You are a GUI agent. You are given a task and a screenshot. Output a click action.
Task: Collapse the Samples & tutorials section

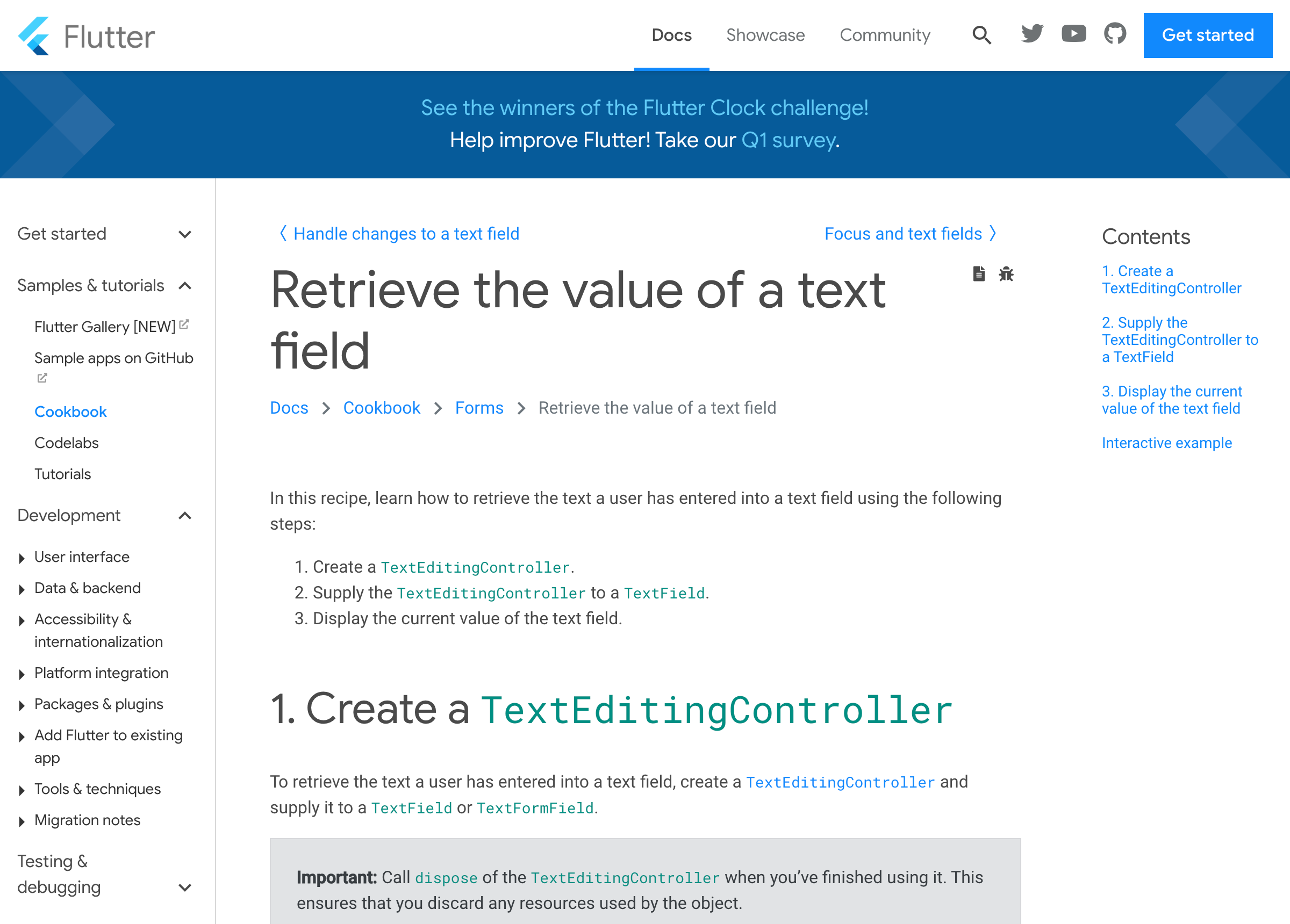click(x=185, y=285)
